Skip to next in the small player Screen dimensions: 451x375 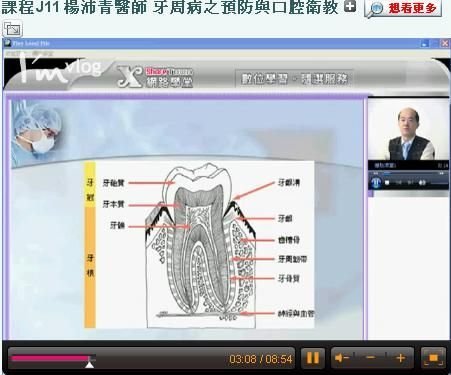410,183
